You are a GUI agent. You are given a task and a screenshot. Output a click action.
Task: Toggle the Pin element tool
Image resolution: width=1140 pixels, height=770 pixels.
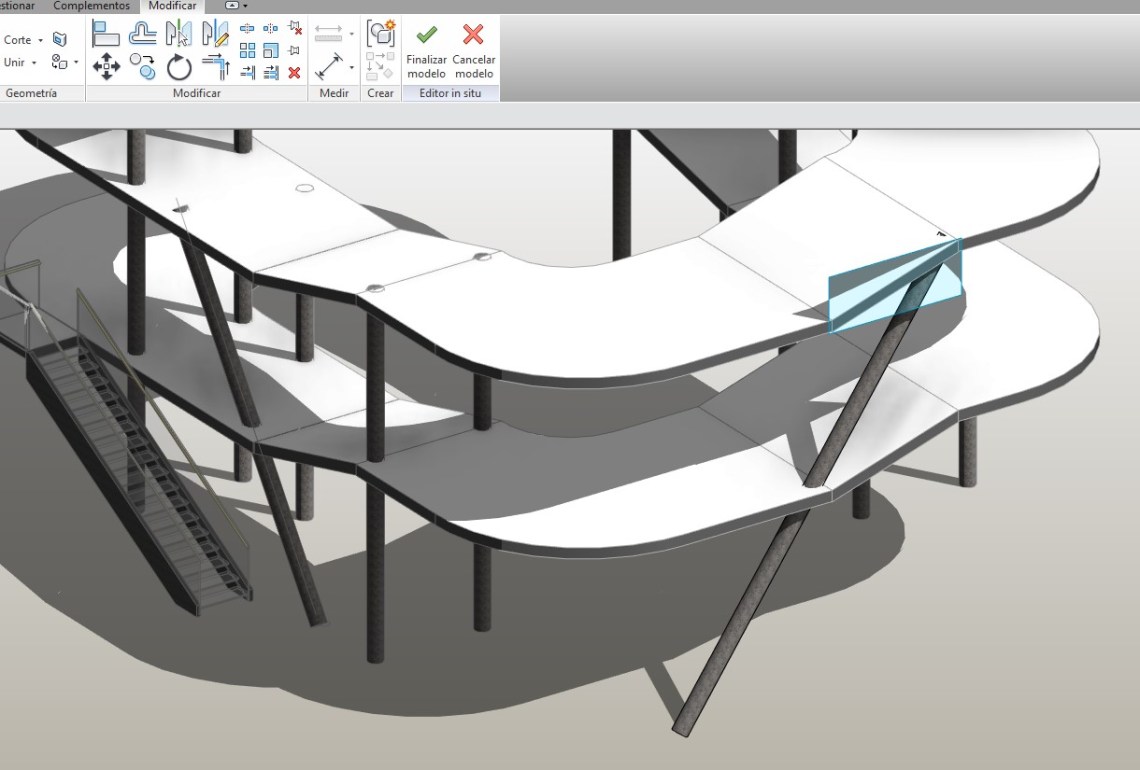point(294,50)
